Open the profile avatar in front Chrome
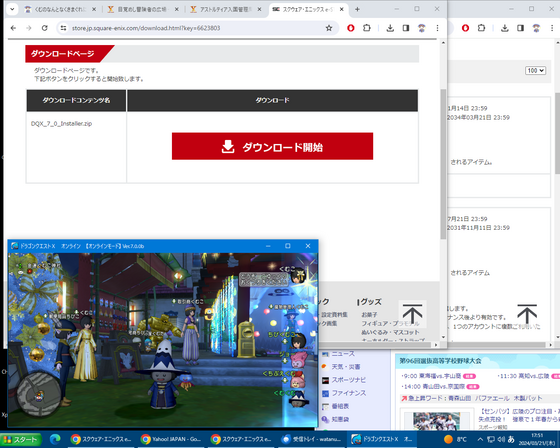560x448 pixels. tap(422, 28)
